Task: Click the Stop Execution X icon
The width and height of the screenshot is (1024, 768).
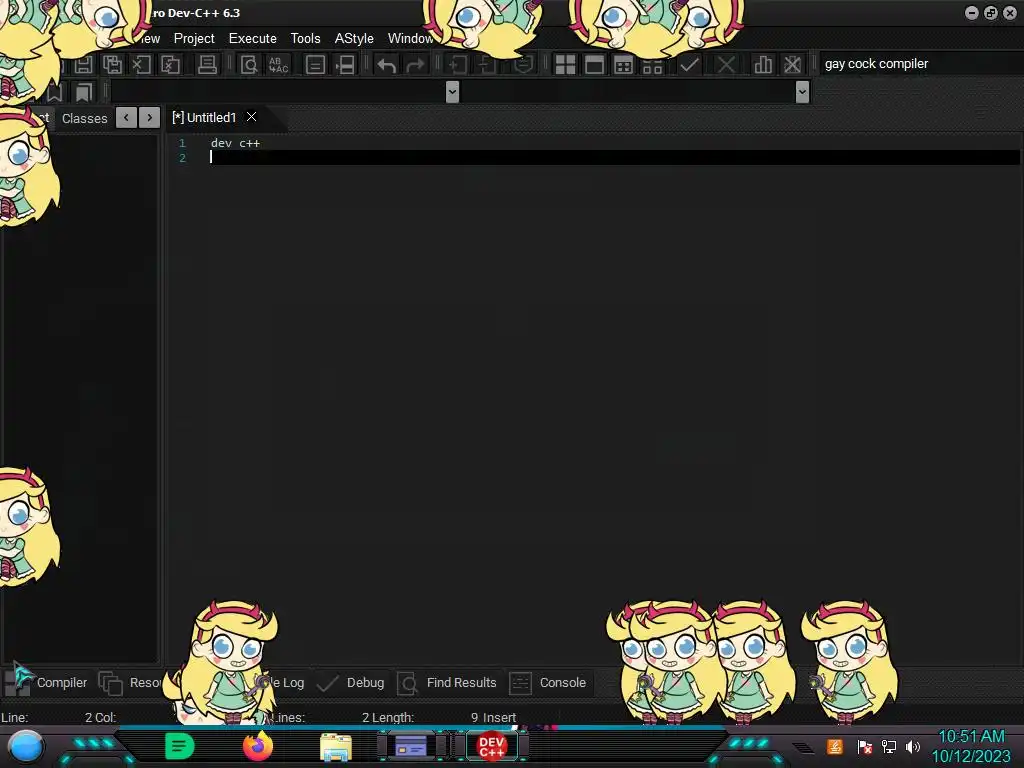Action: [726, 65]
